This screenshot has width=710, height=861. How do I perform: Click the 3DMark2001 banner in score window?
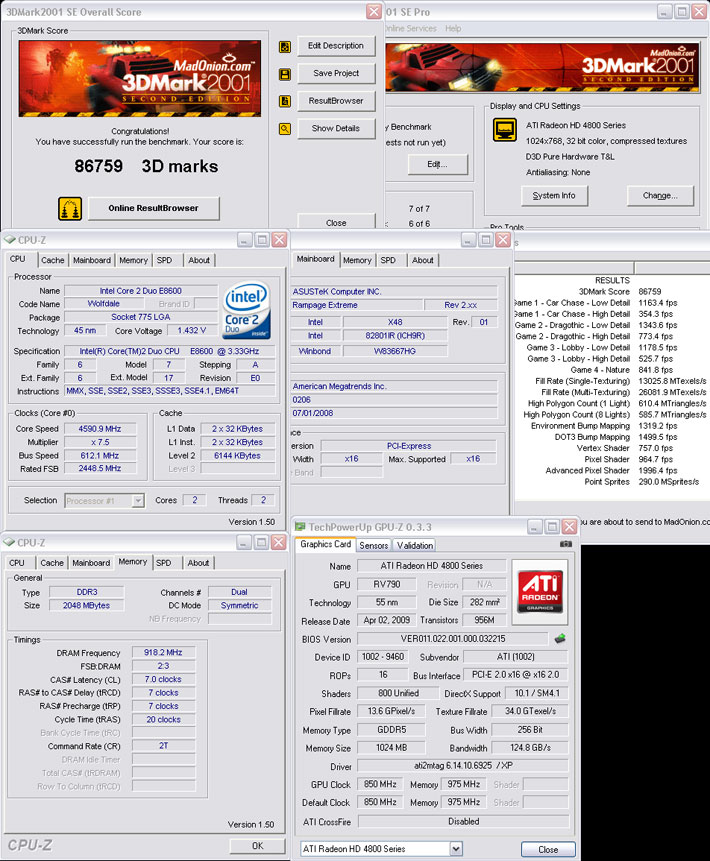[x=140, y=79]
